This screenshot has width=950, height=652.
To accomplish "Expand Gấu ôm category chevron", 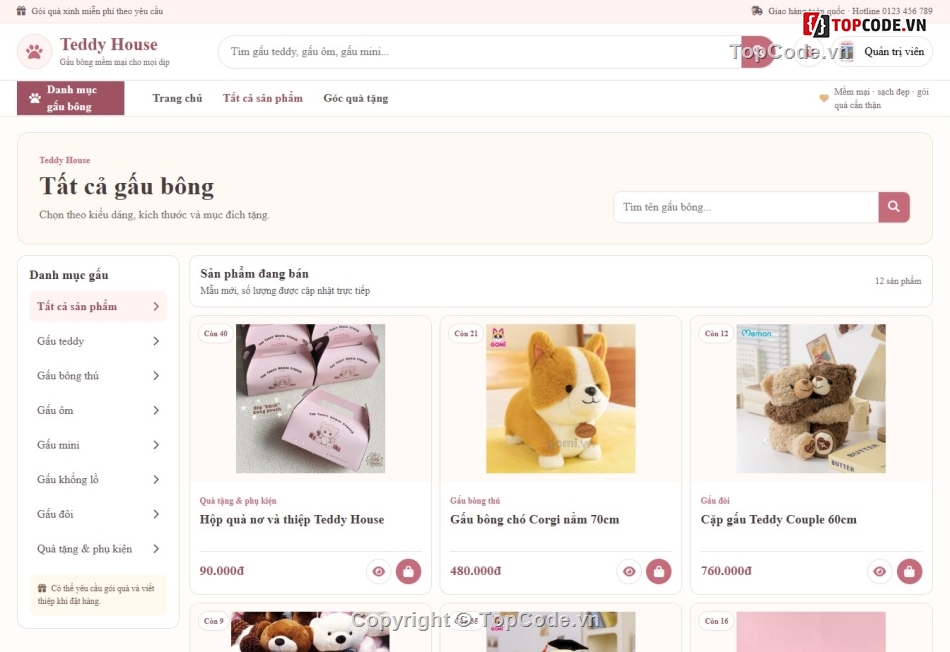I will tap(156, 410).
